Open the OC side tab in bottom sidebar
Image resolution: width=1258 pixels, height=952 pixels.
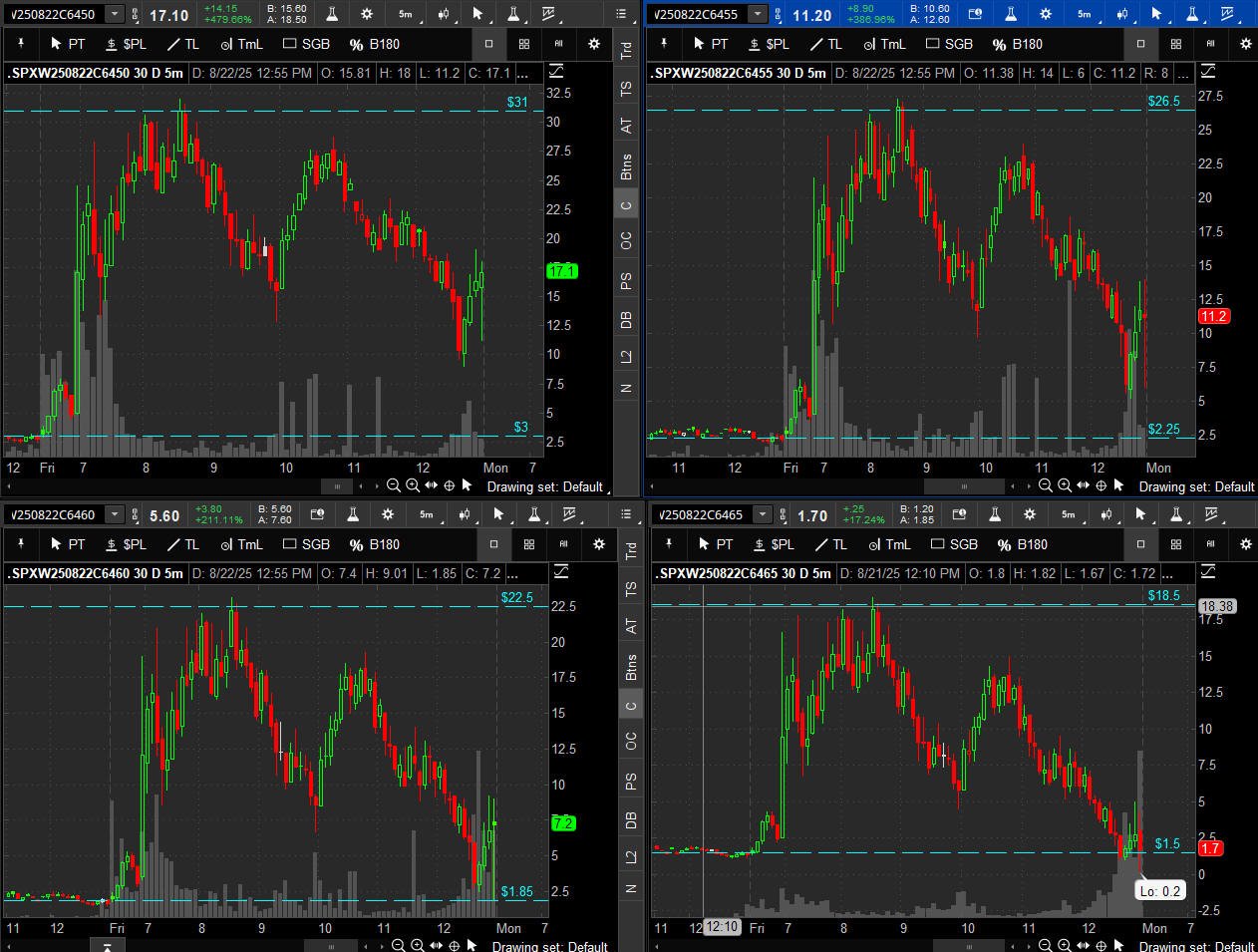[630, 741]
